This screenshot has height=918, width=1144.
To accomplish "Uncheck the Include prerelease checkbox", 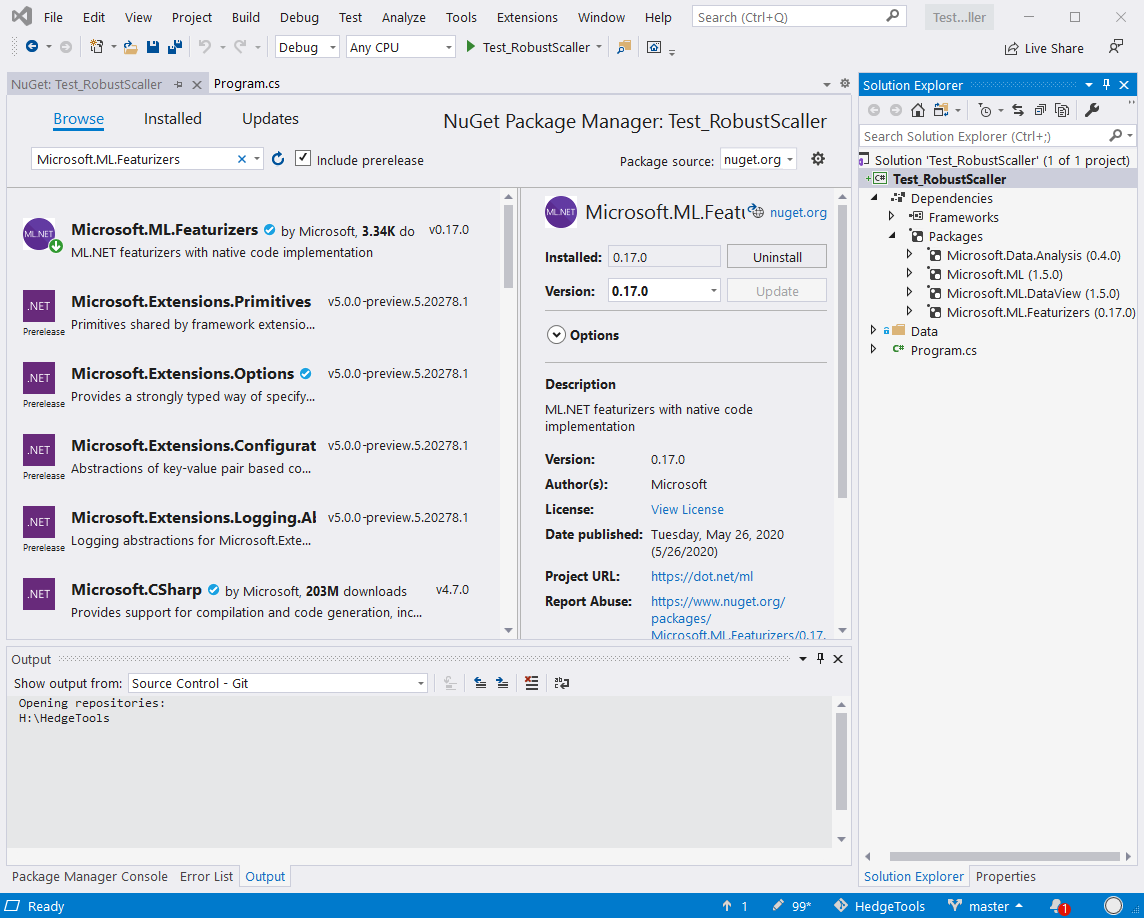I will click(302, 158).
